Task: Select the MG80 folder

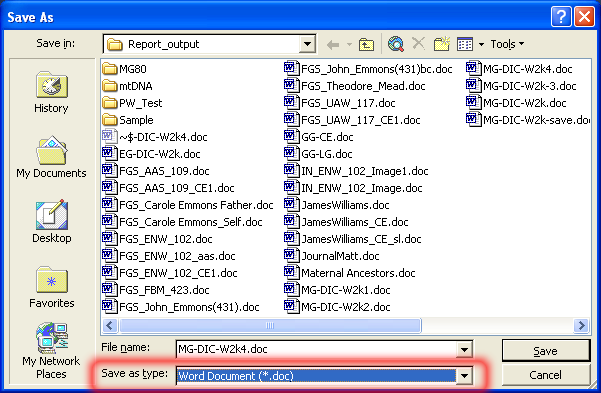Action: (125, 69)
